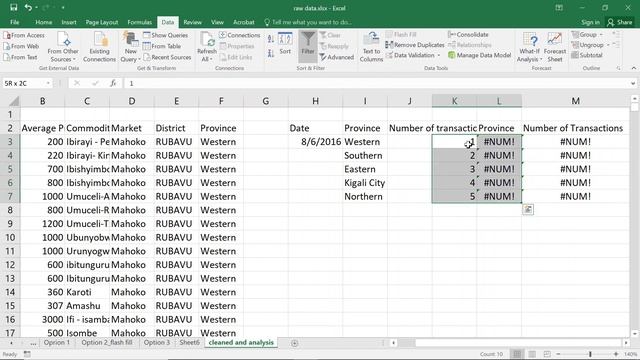The width and height of the screenshot is (640, 360).
Task: Switch to the Review tab
Action: (192, 22)
